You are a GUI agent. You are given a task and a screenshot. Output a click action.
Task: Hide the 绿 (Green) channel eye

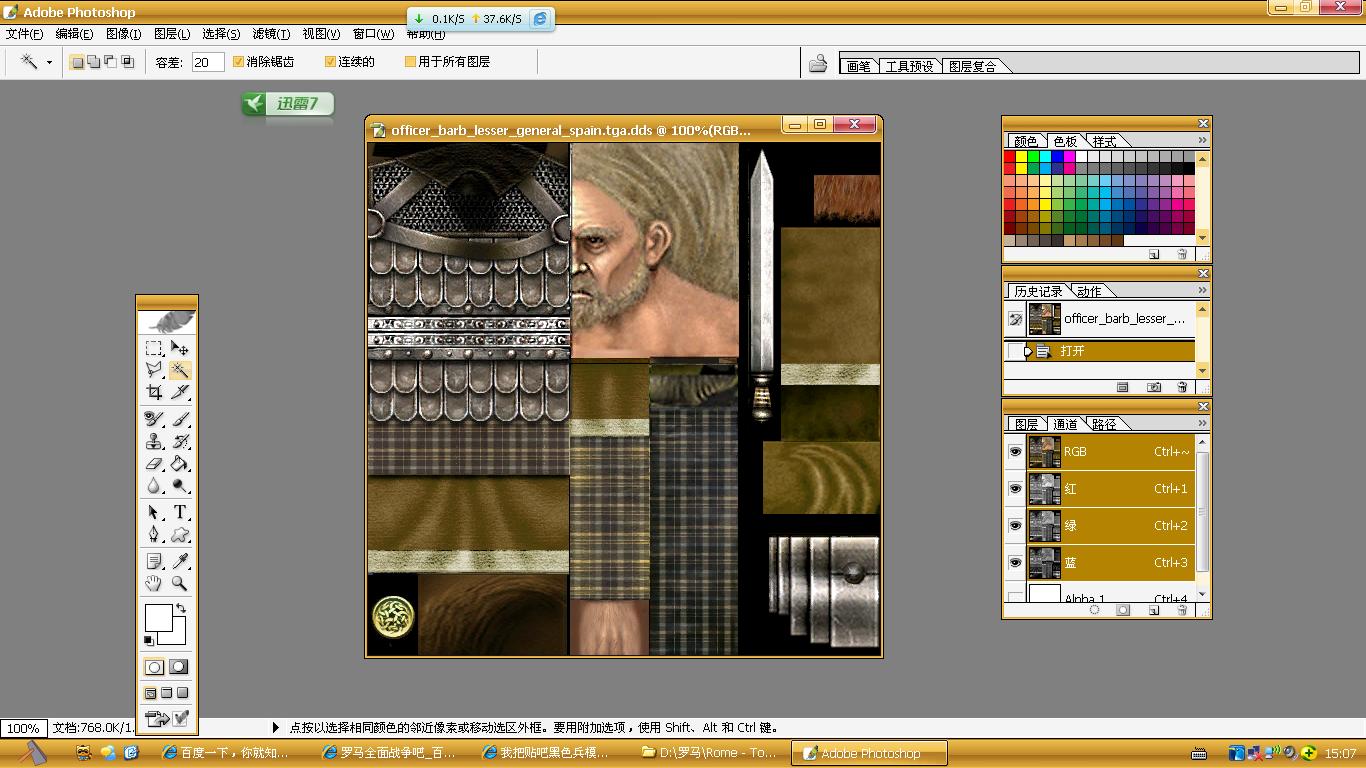tap(1015, 526)
